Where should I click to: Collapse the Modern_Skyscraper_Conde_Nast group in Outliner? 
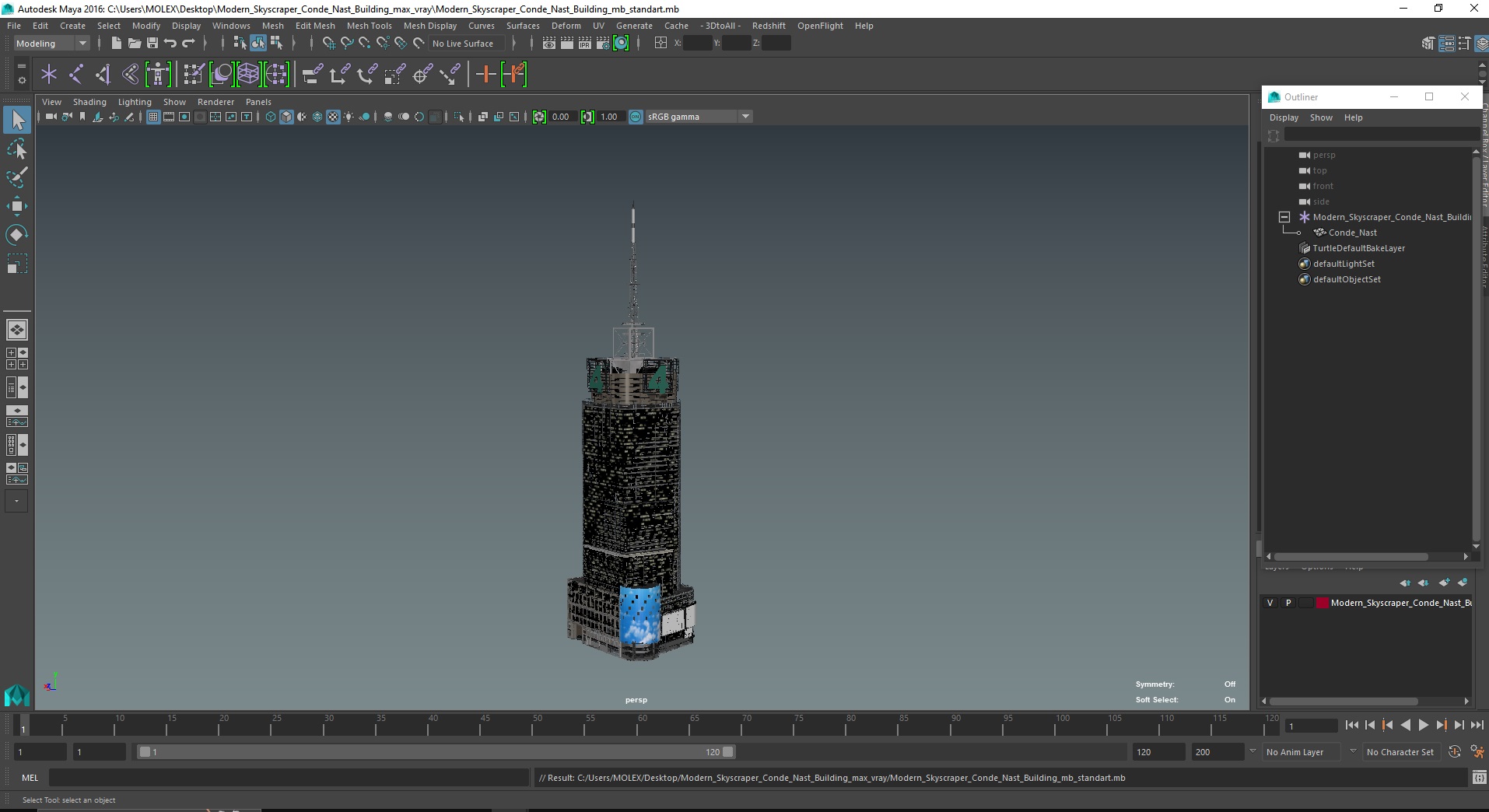(1284, 217)
